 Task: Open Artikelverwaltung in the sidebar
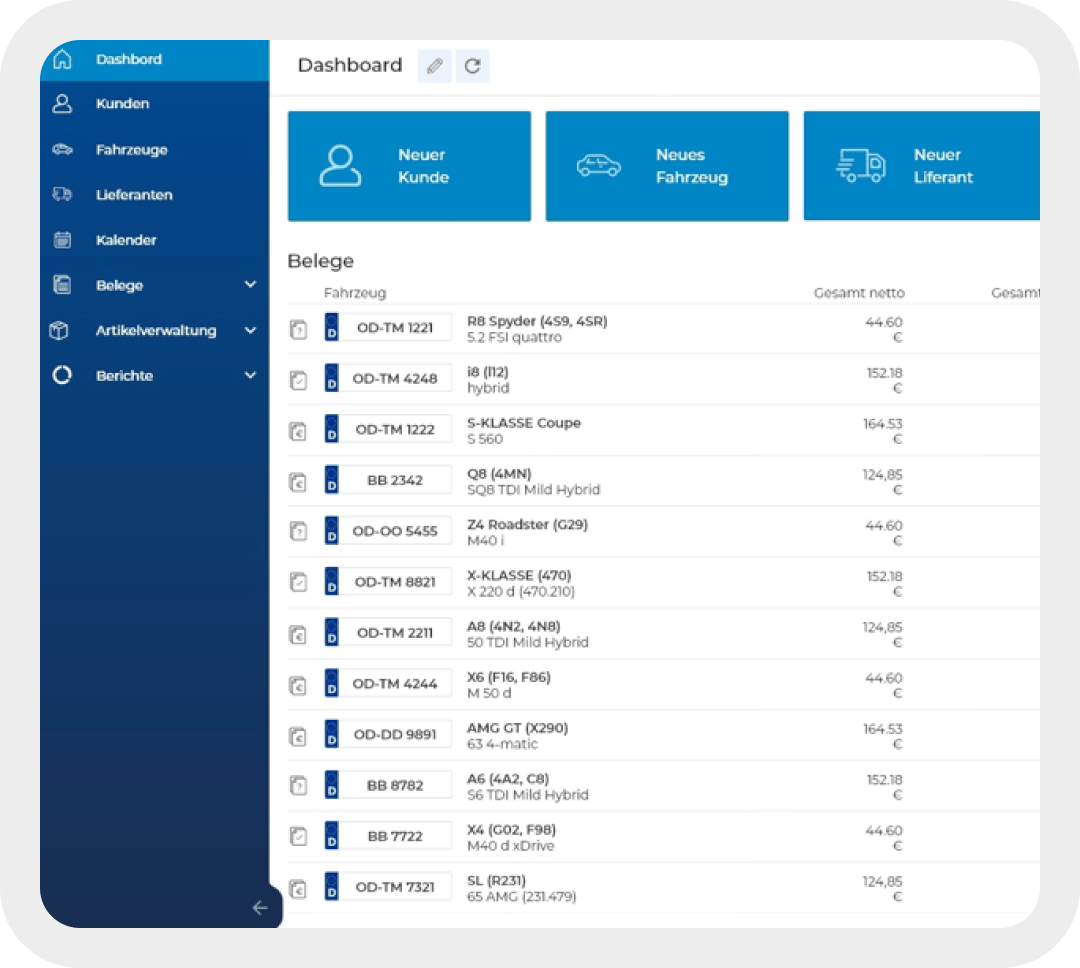(x=154, y=330)
